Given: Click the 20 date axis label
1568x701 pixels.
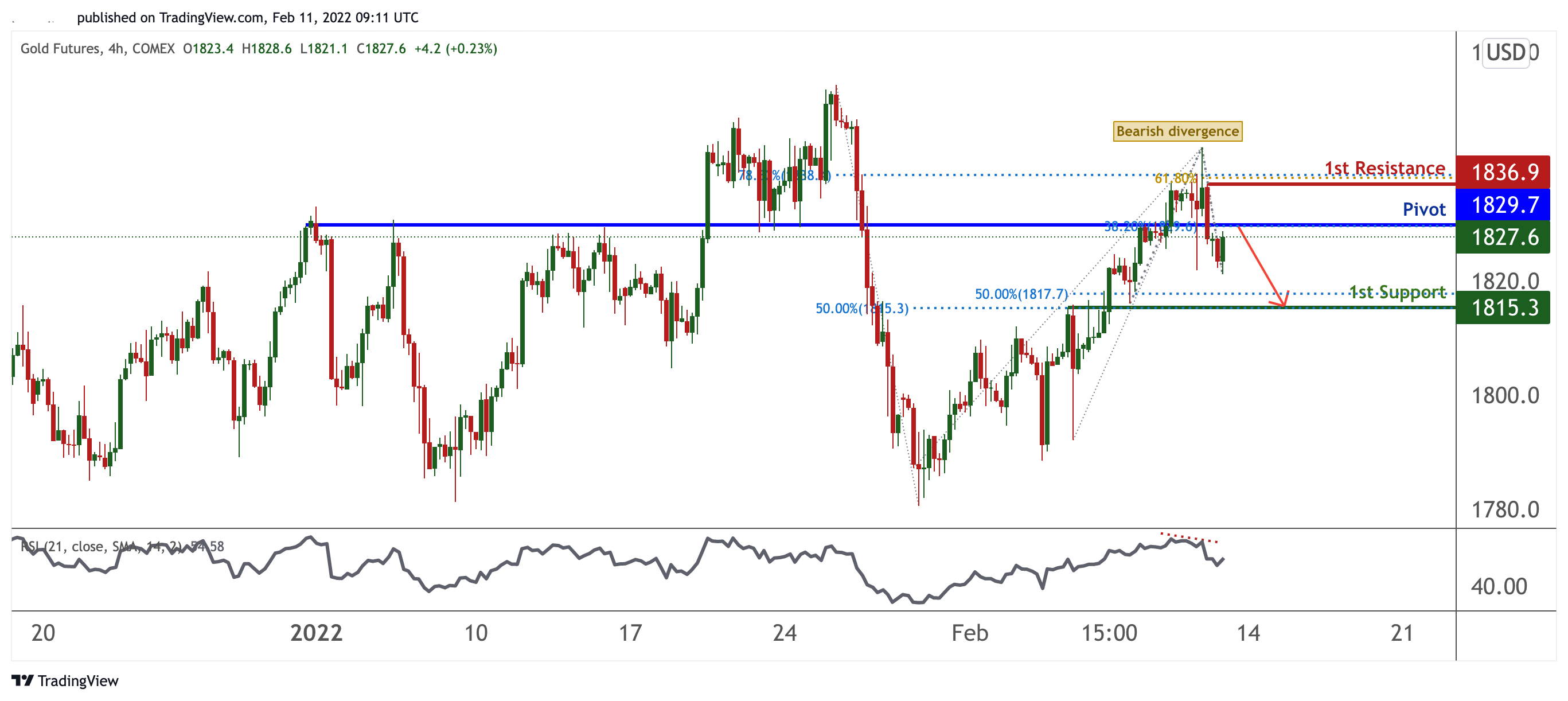Looking at the screenshot, I should click(x=42, y=633).
